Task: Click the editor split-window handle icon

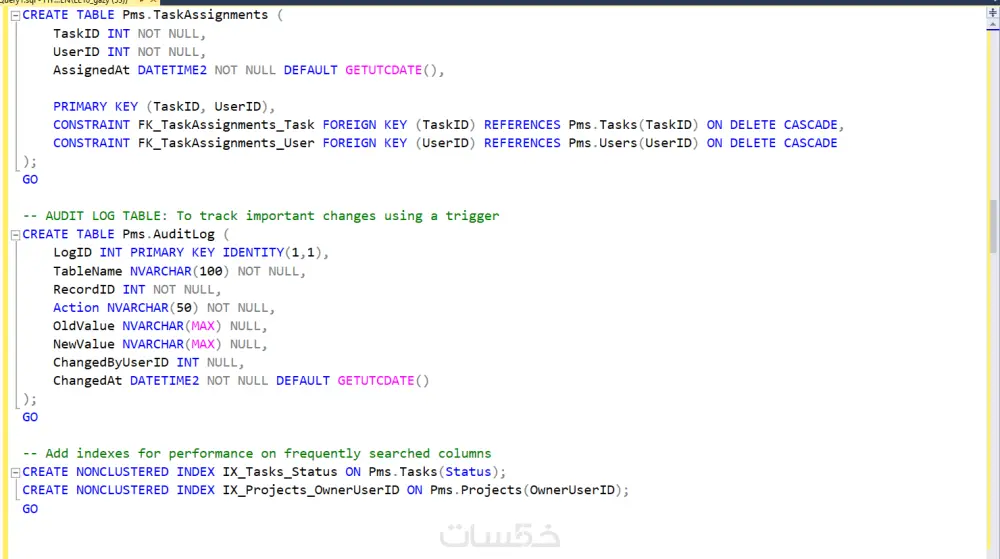Action: [992, 12]
